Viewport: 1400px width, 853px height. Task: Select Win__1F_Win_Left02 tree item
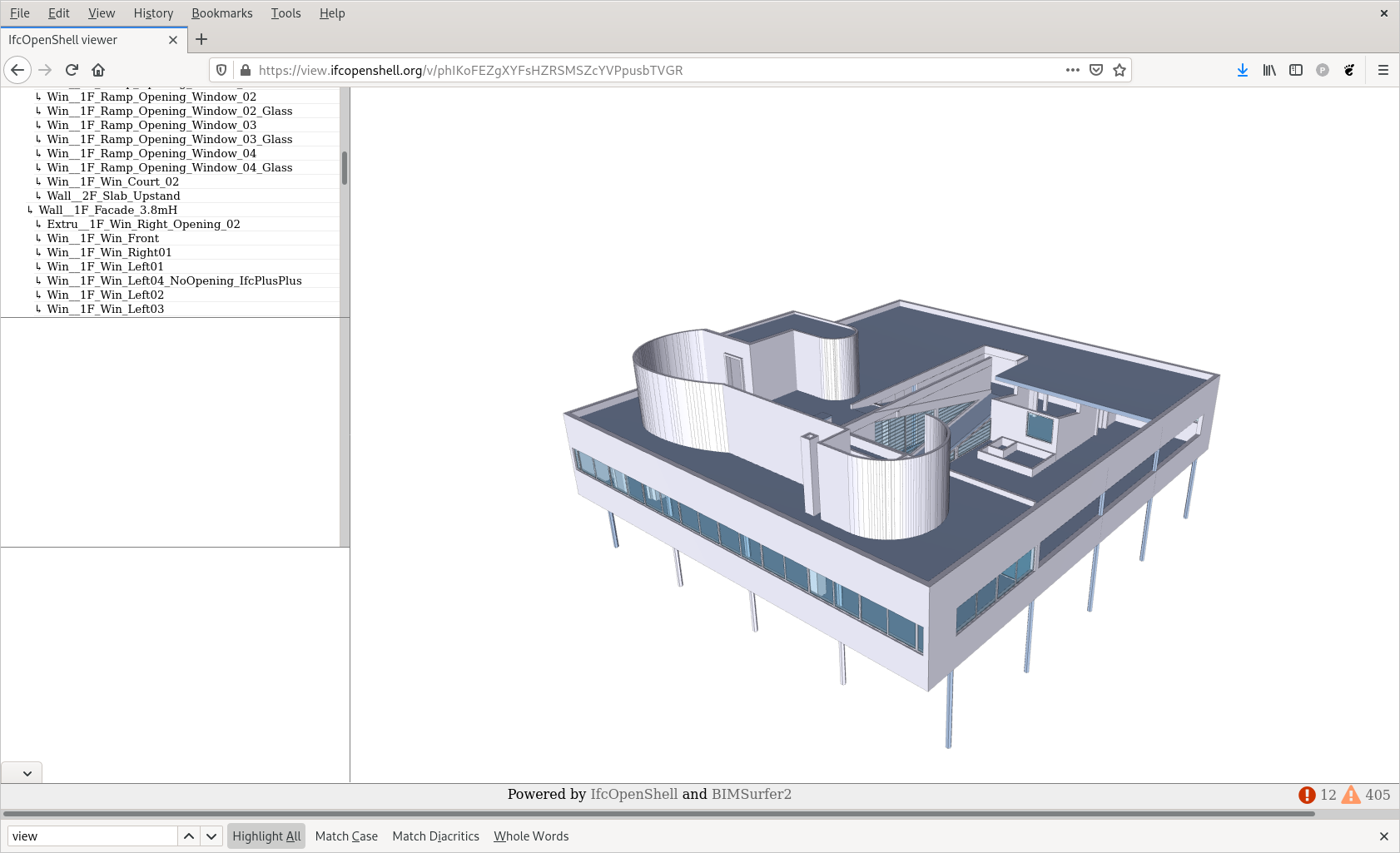point(105,295)
